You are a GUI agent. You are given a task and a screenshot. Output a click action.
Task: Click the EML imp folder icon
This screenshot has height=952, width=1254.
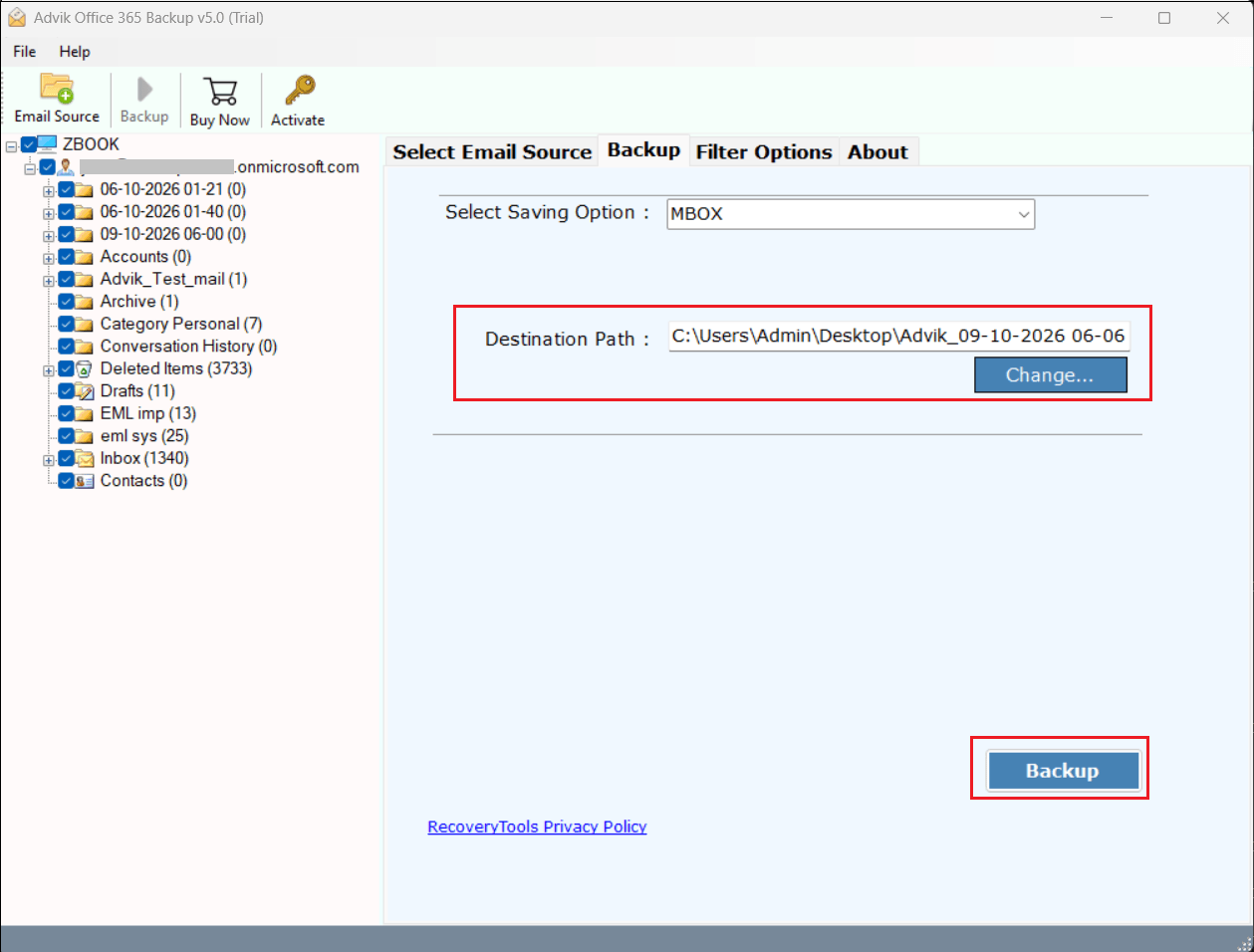84,414
